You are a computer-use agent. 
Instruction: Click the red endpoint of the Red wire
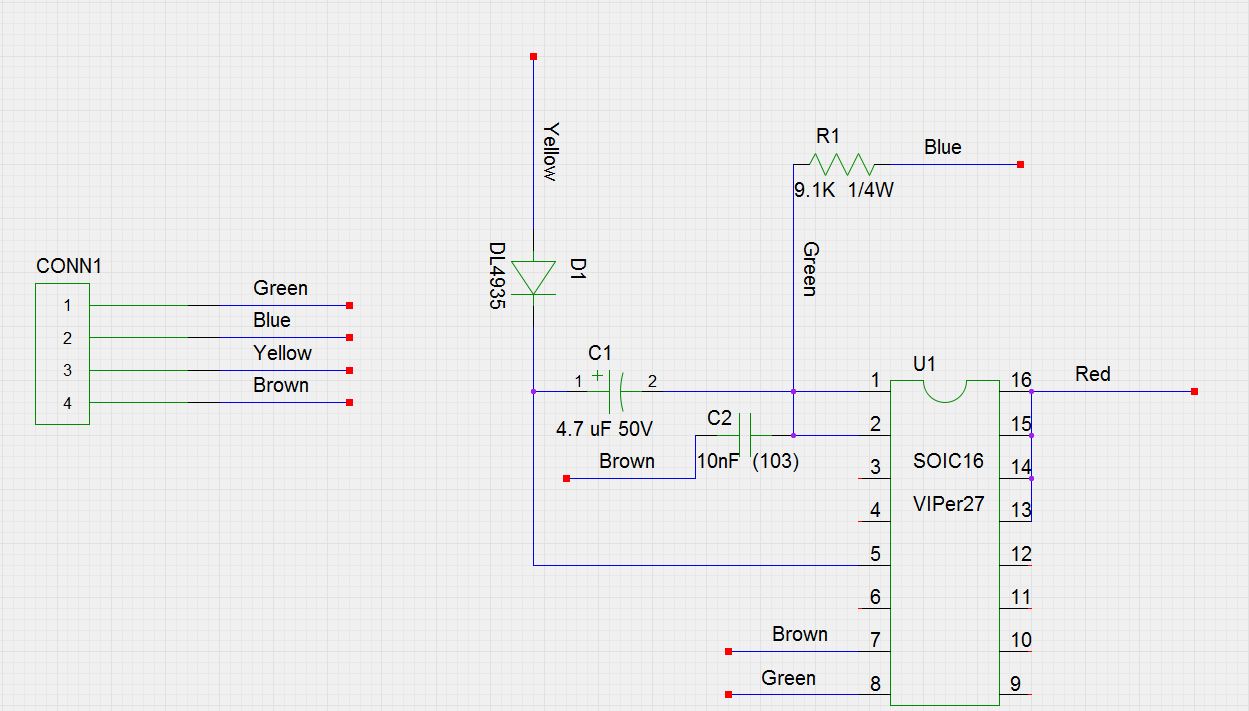(x=1195, y=391)
